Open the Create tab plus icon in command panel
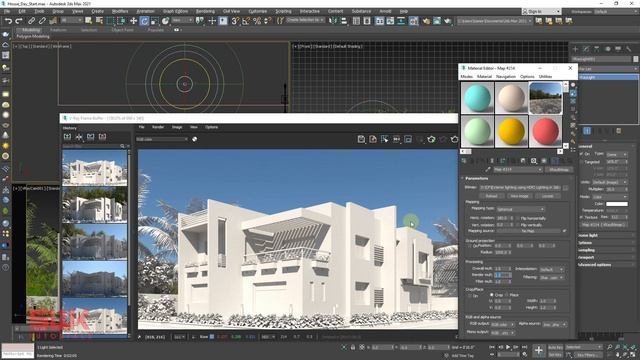Viewport: 640px width, 360px height. coord(576,49)
